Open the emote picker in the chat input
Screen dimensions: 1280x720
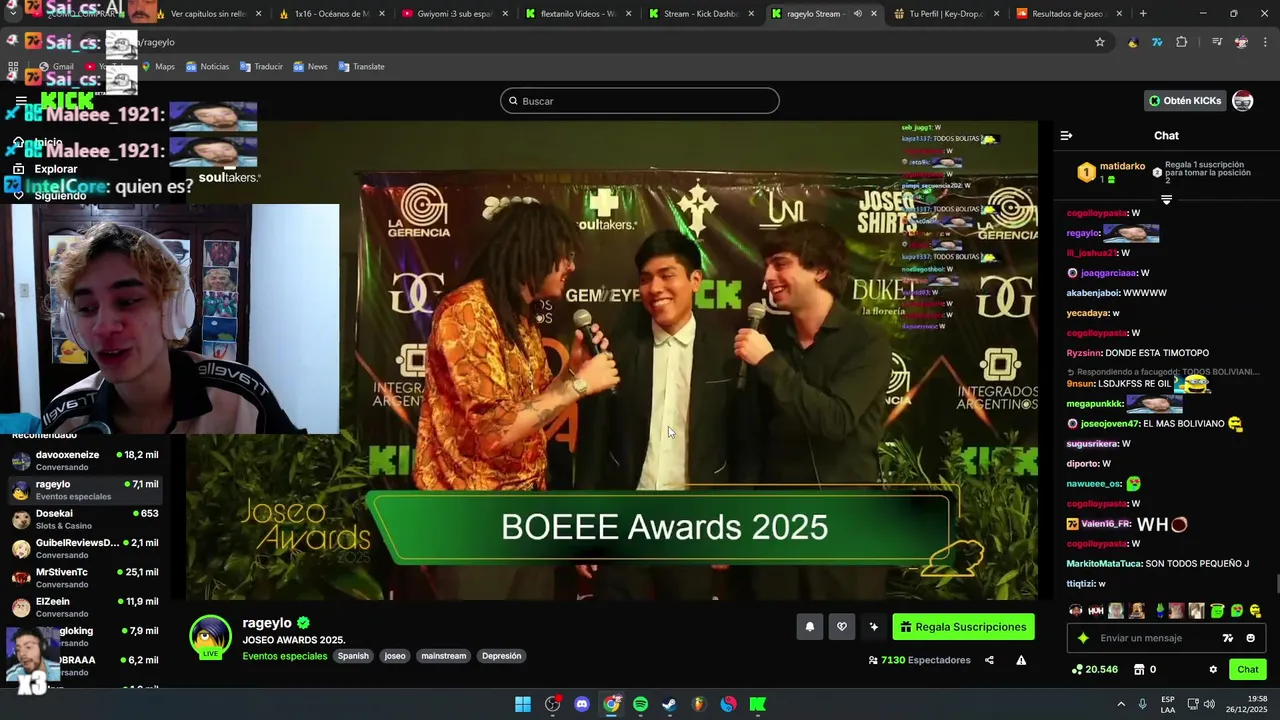[x=1250, y=638]
